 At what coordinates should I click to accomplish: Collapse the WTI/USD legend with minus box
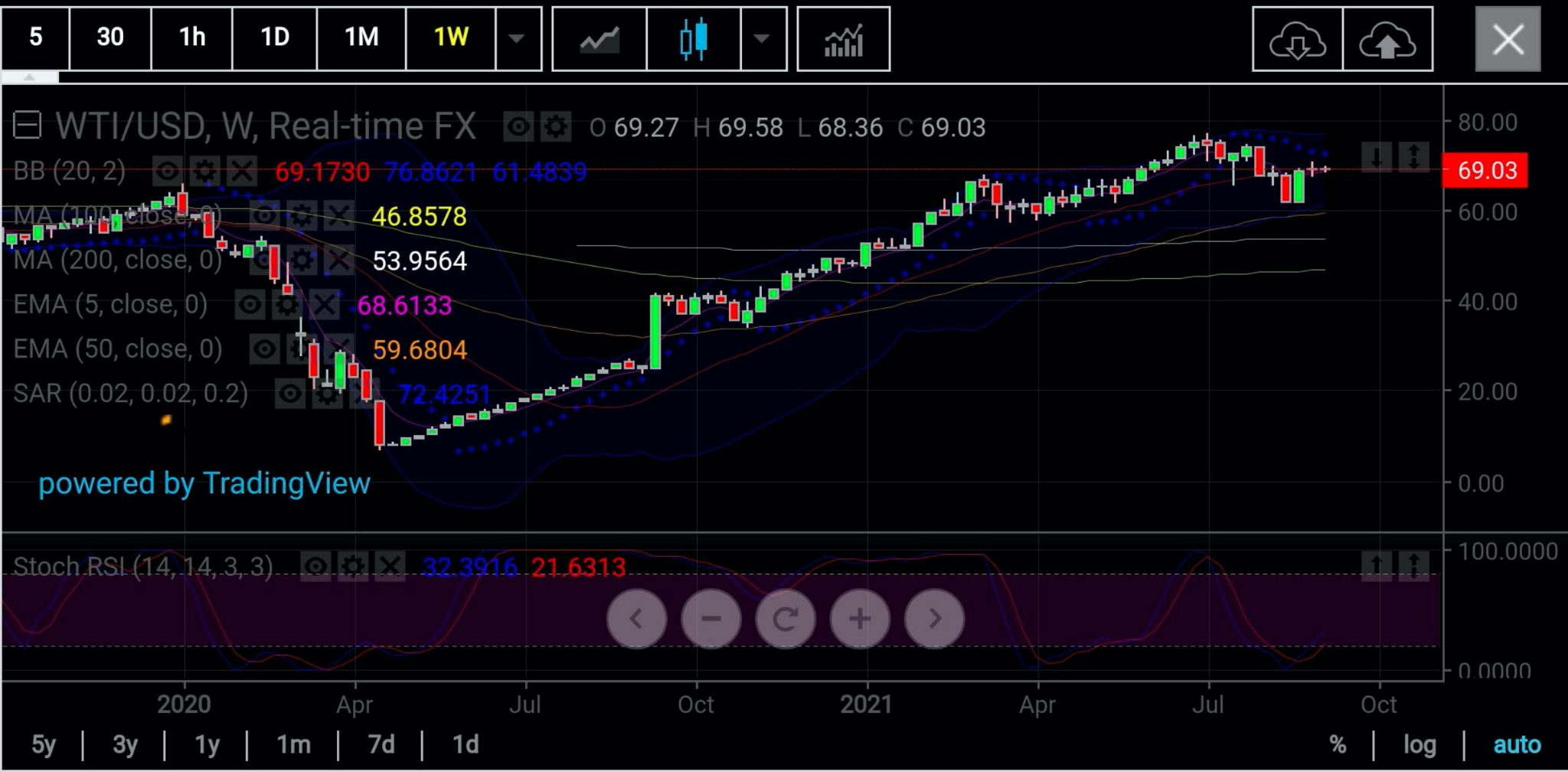[x=27, y=126]
